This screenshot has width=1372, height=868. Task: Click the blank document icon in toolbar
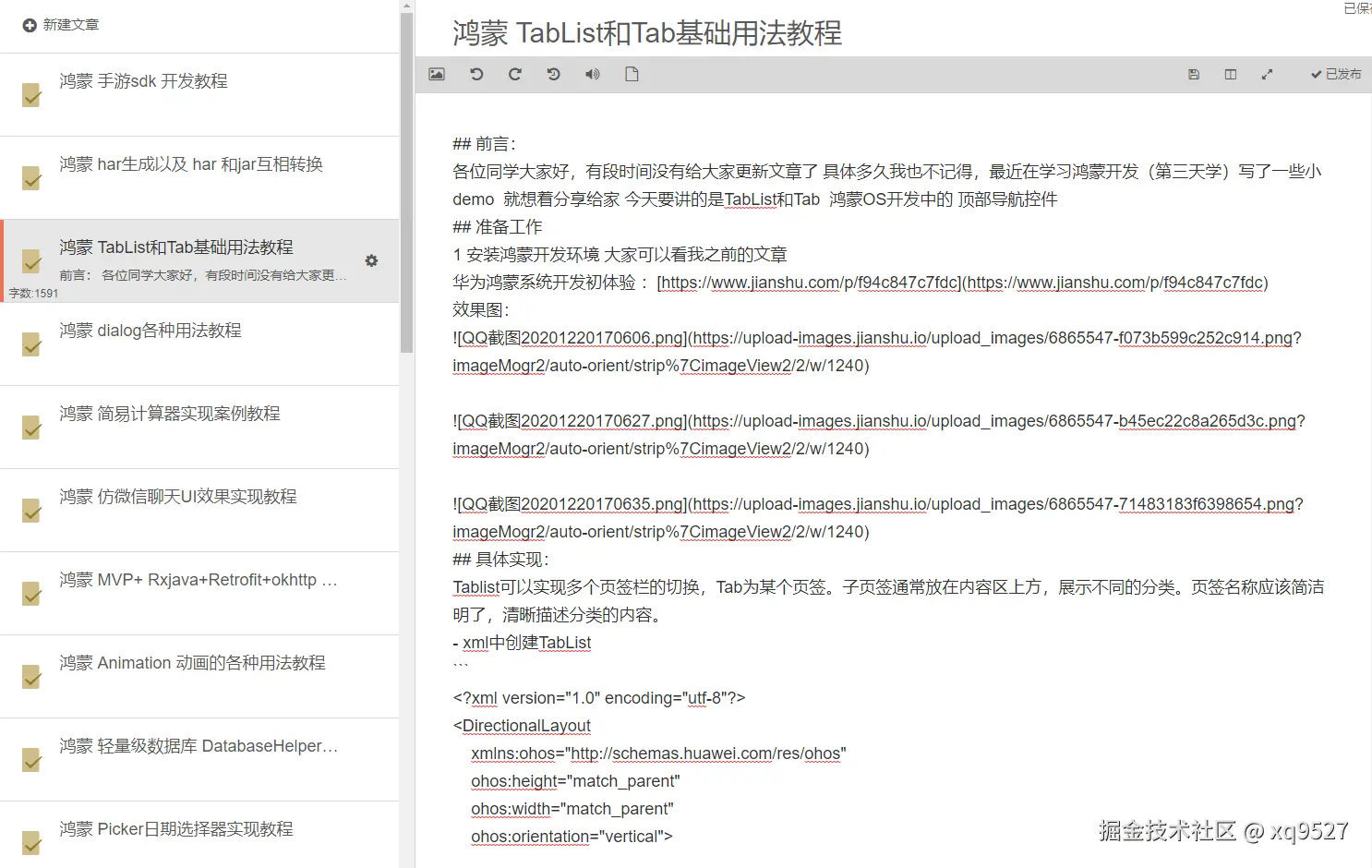pos(632,74)
